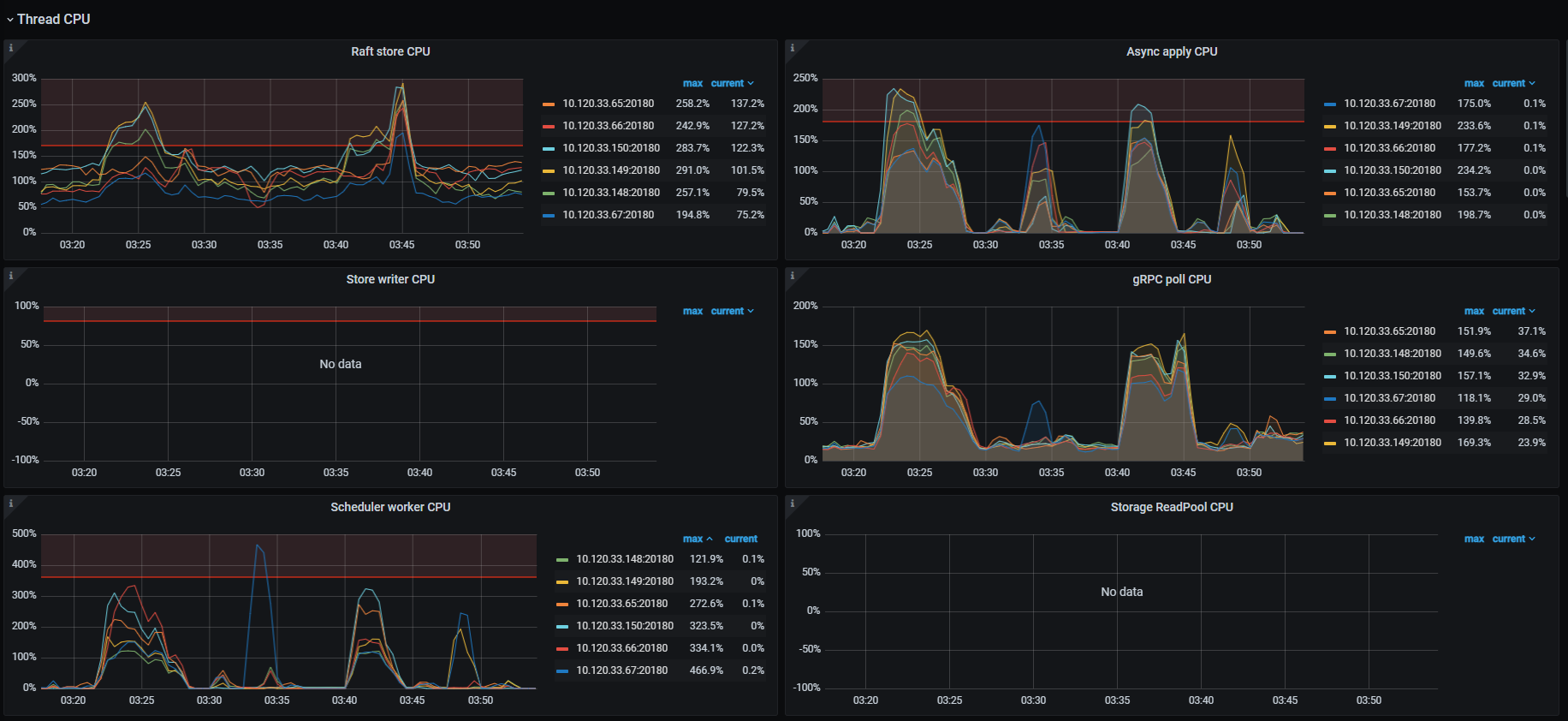Click max value 234.2% in Async apply CPU

(x=1474, y=170)
